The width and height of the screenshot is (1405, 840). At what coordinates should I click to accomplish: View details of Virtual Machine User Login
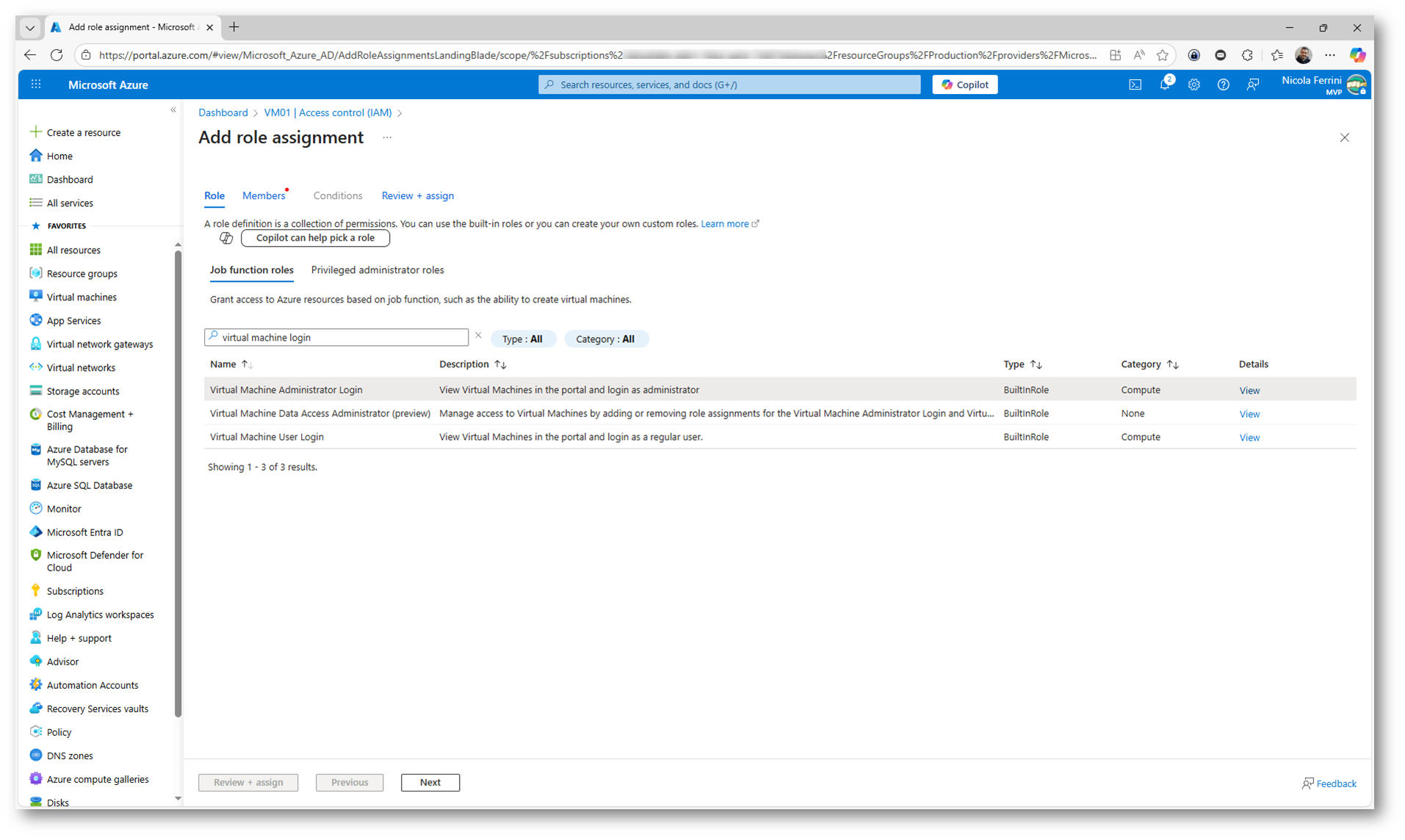[x=1249, y=438]
